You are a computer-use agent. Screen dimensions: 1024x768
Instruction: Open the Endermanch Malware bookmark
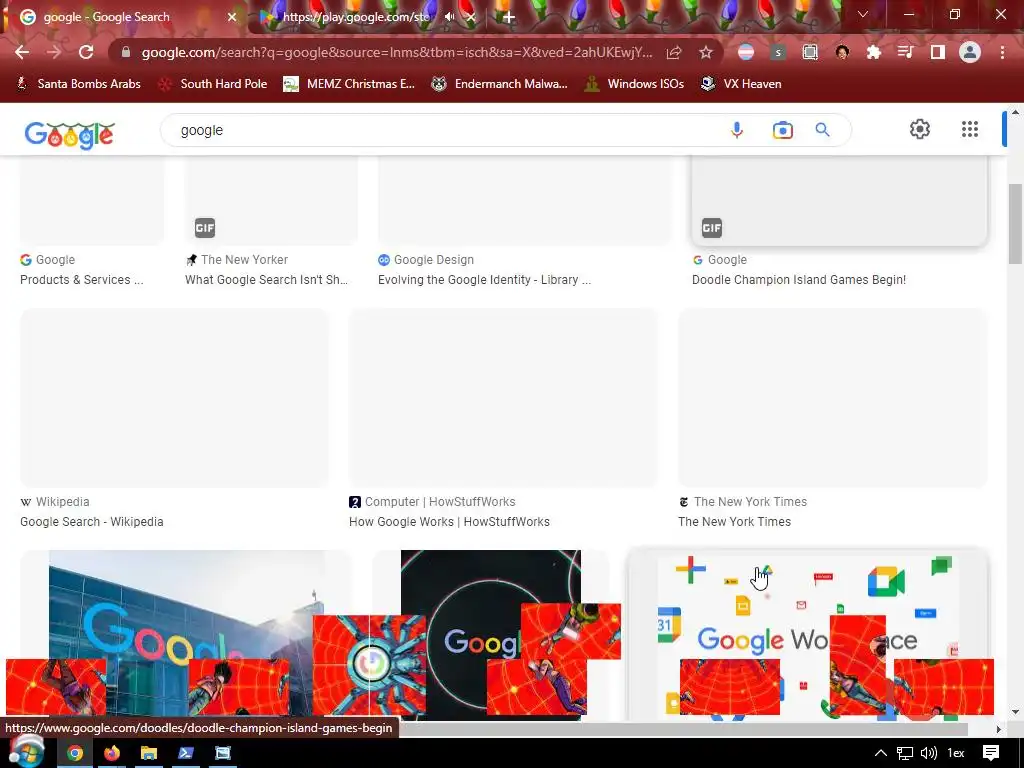500,84
